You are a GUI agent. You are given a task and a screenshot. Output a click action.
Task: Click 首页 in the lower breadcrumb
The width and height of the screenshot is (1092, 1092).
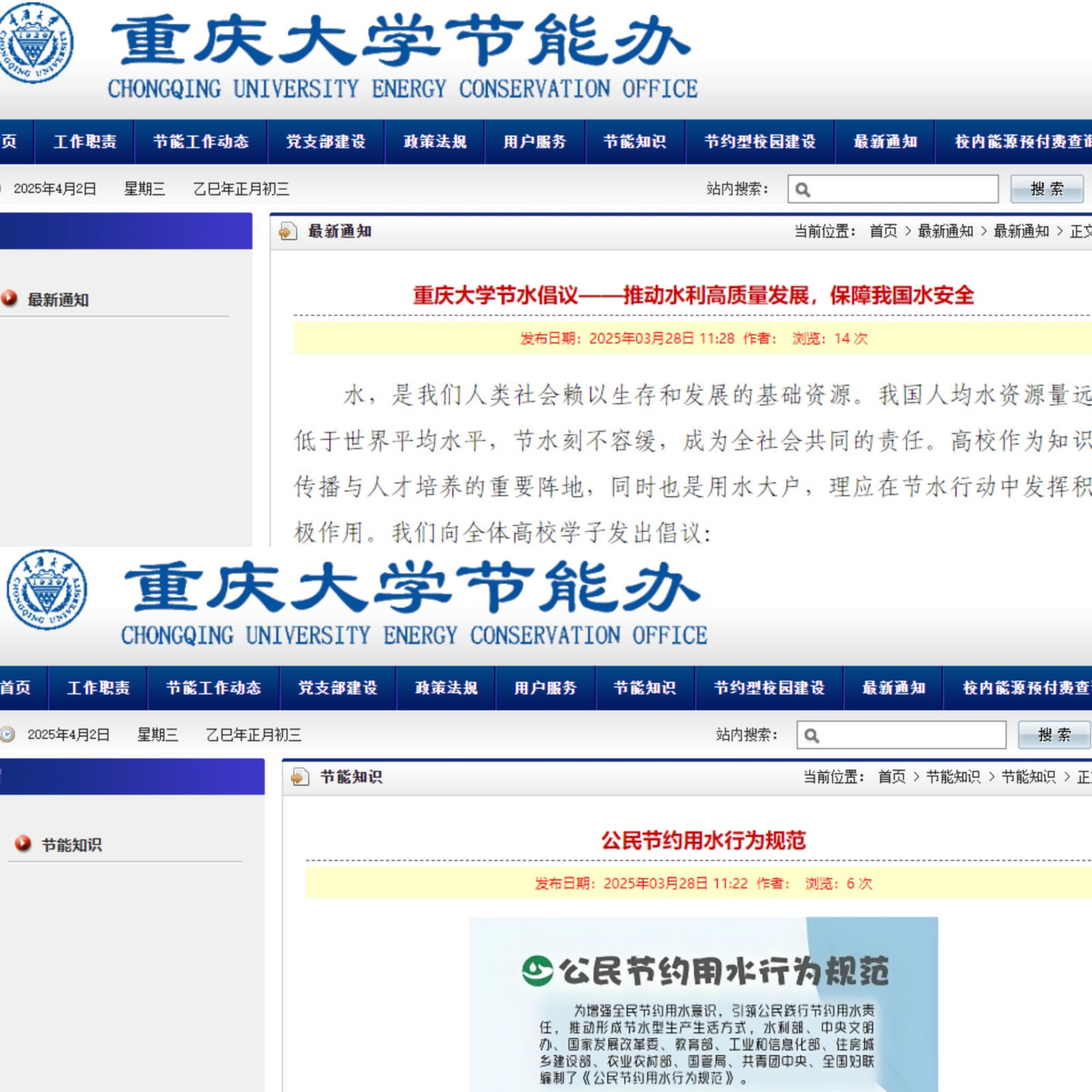tap(891, 777)
